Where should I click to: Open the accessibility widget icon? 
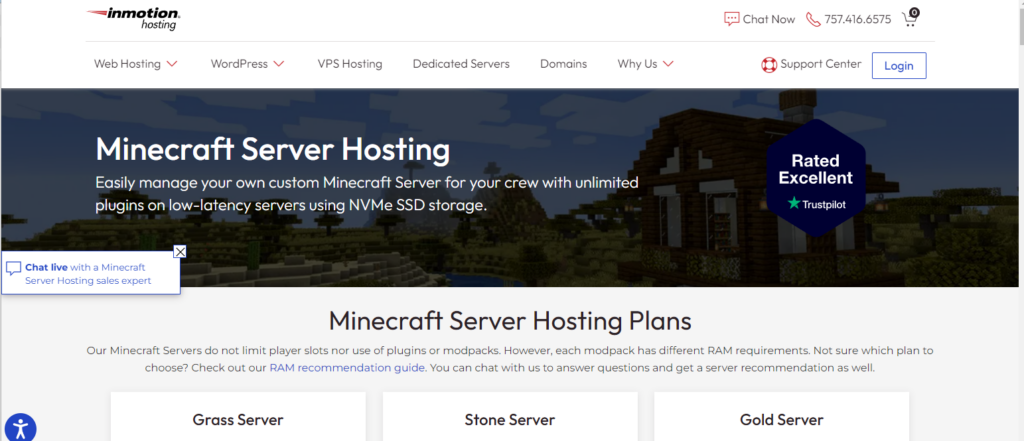click(20, 429)
